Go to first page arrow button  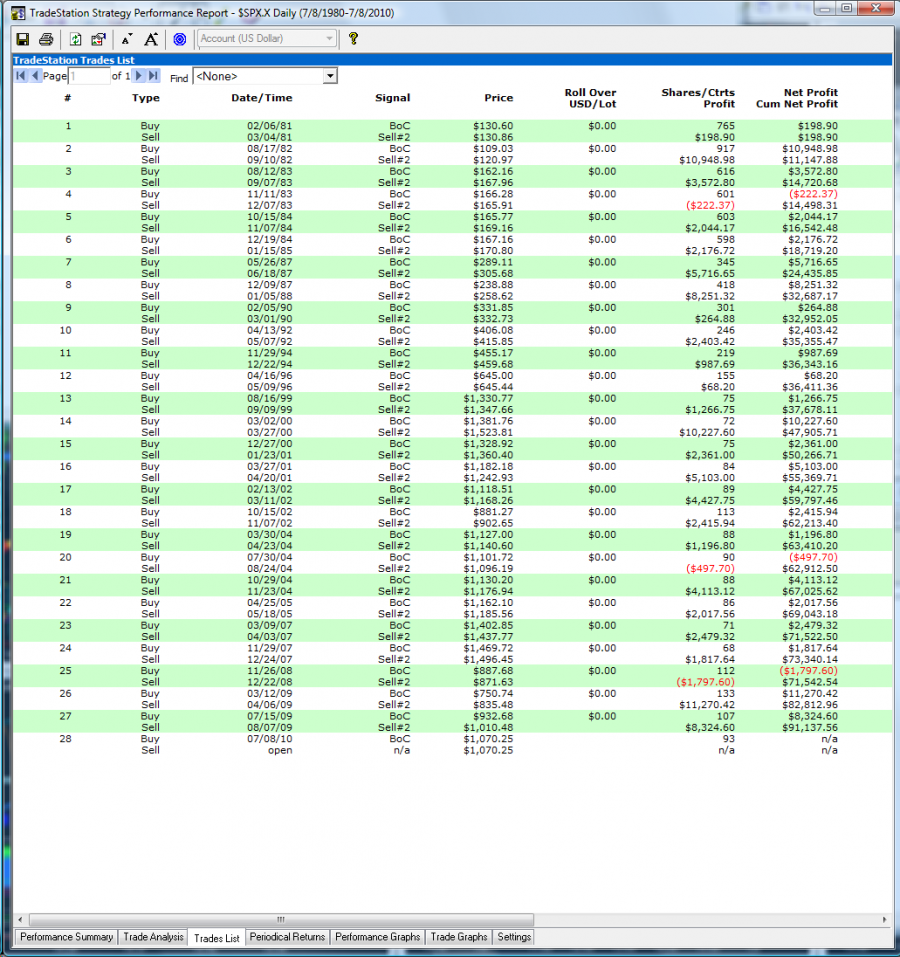21,76
